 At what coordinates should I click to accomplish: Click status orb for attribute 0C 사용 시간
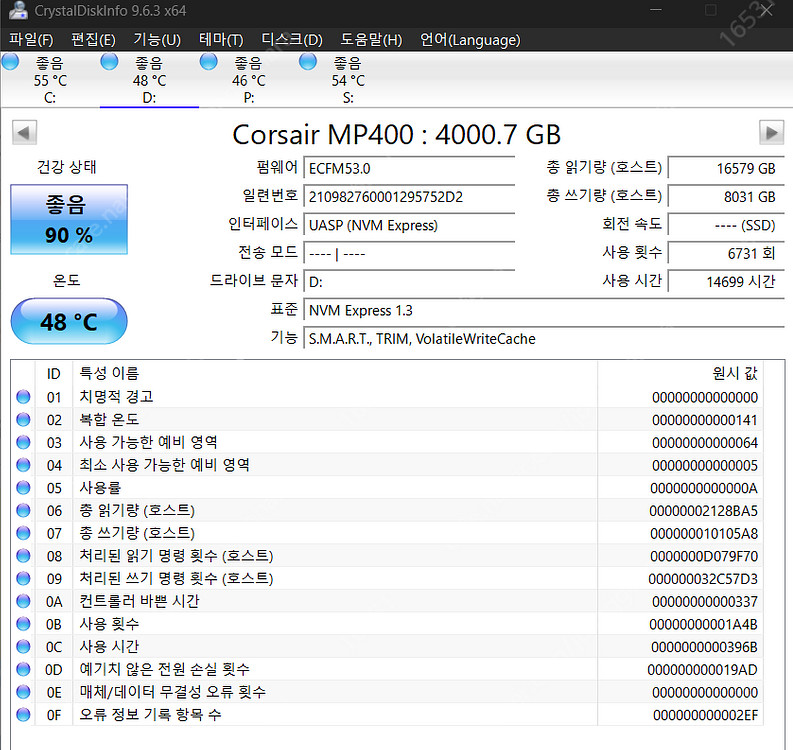tap(23, 646)
